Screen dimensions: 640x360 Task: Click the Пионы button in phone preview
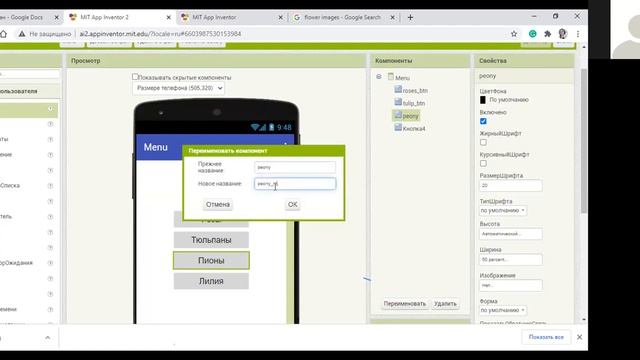[x=211, y=260]
